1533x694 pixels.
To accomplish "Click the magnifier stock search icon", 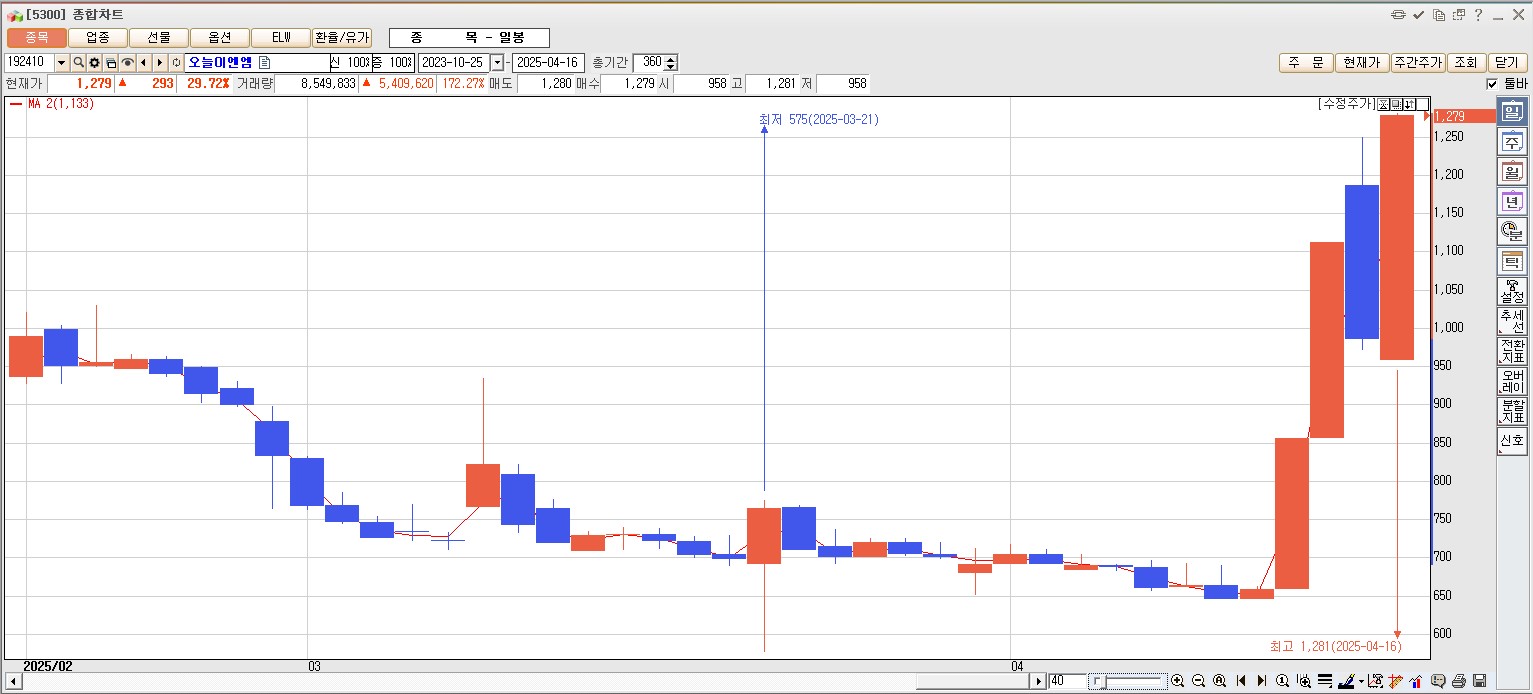I will (x=78, y=63).
